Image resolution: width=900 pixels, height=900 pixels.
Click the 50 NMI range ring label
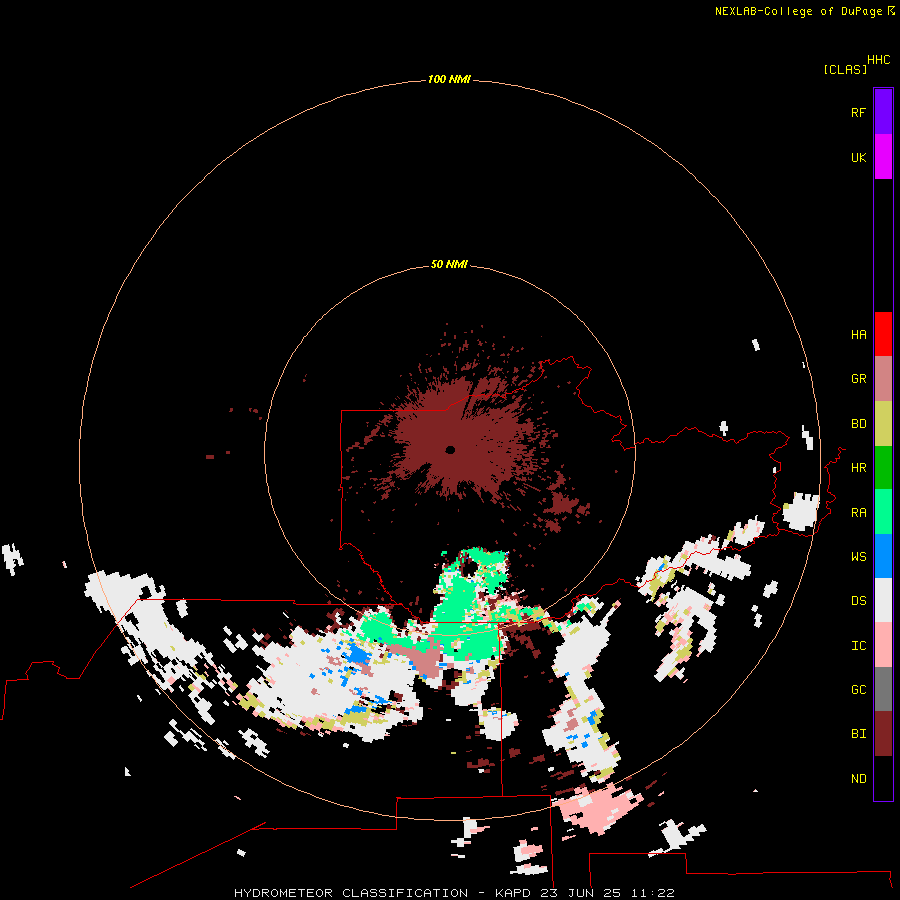click(449, 264)
